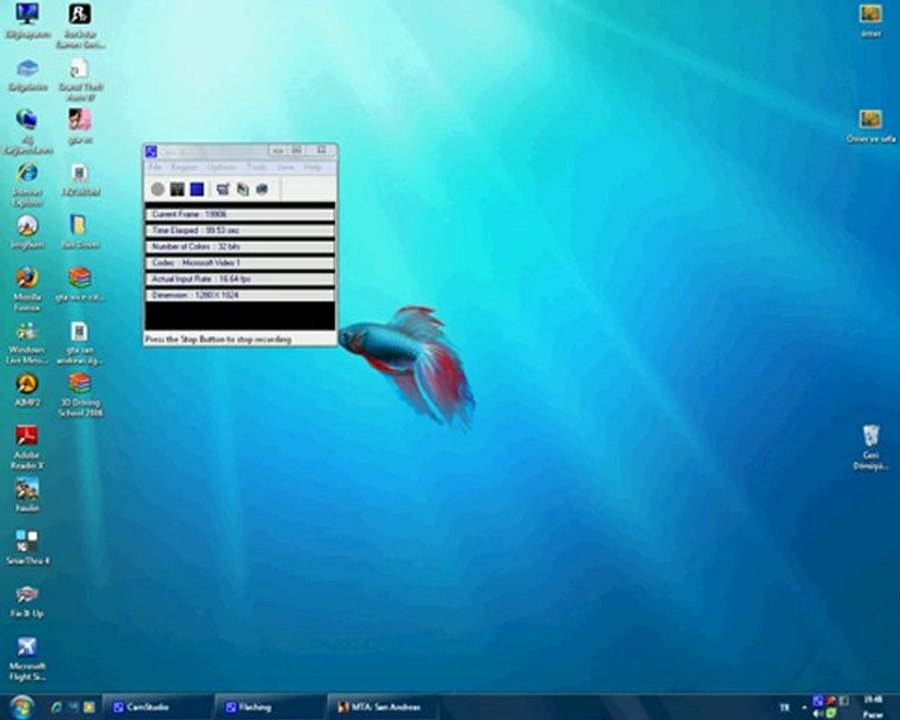The width and height of the screenshot is (900, 720).
Task: Click the black Pause button in CamStudio
Action: (177, 189)
